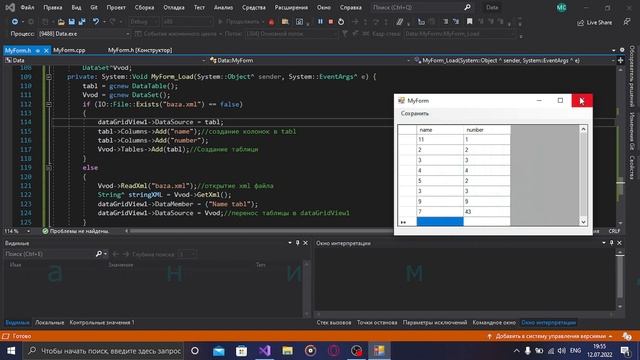Open the Microsoft Store taskbar icon
The width and height of the screenshot is (640, 360).
coord(242,351)
